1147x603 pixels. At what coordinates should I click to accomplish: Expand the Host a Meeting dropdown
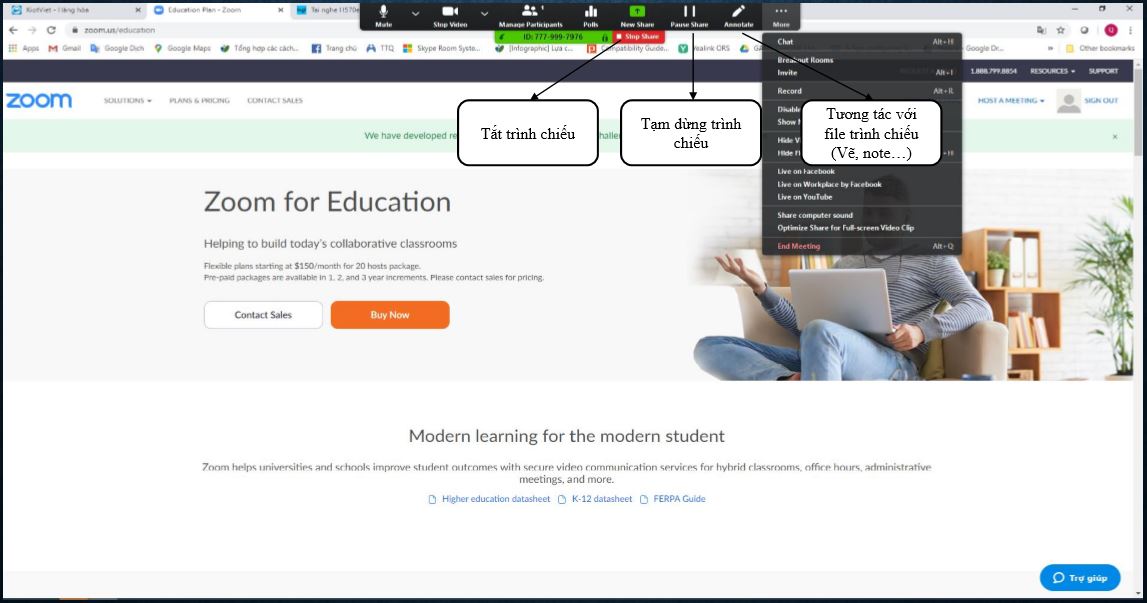pyautogui.click(x=1010, y=101)
